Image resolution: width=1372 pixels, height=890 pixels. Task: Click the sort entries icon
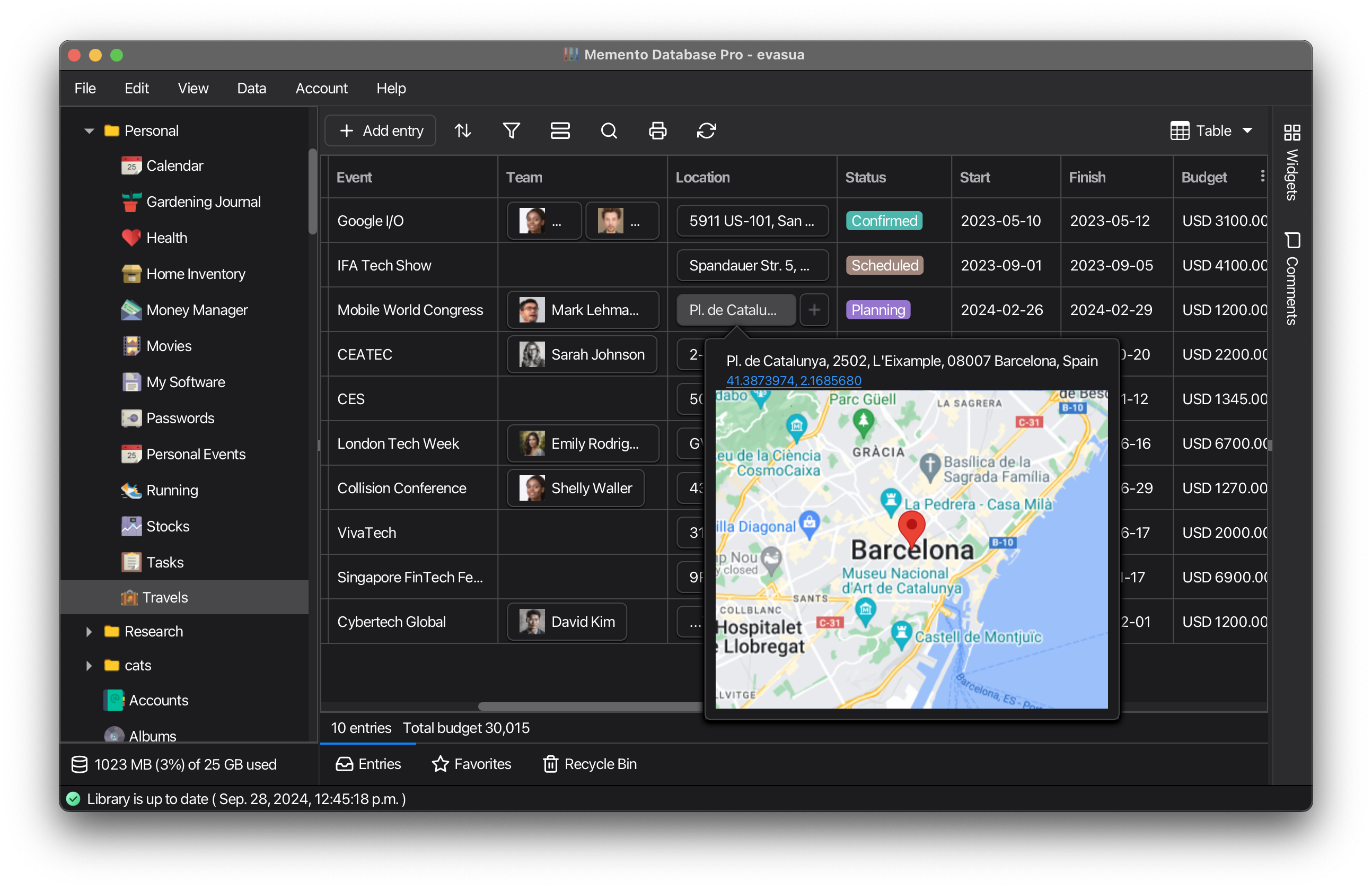[462, 130]
